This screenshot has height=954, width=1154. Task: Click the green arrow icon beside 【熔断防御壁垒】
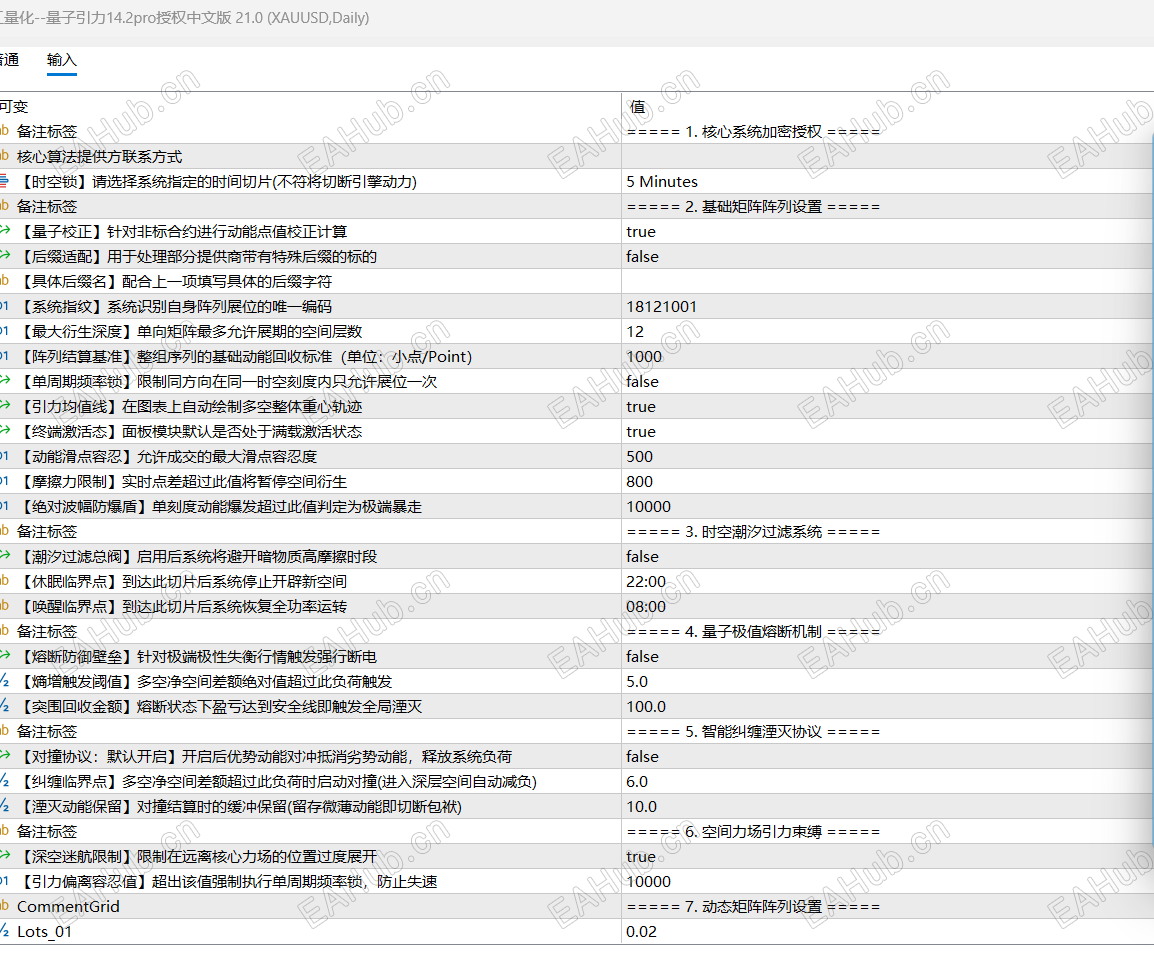click(4, 656)
